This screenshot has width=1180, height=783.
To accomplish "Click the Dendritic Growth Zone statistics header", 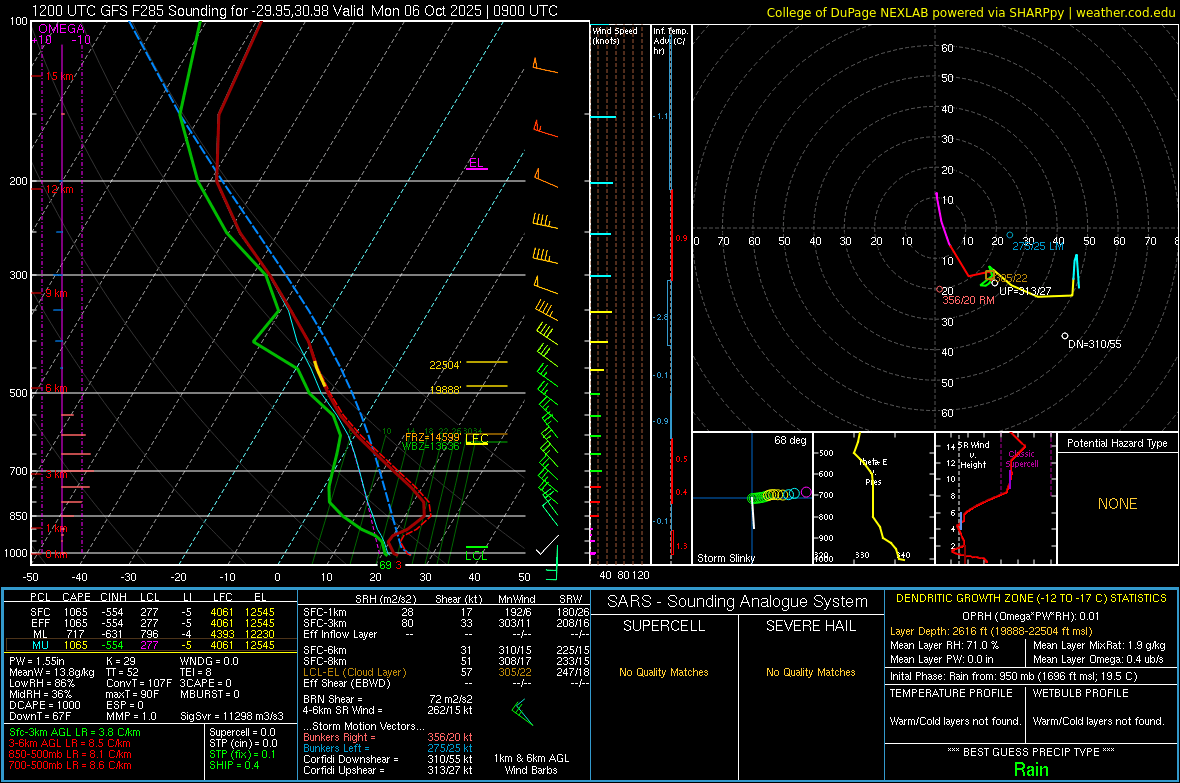I will (x=1031, y=599).
